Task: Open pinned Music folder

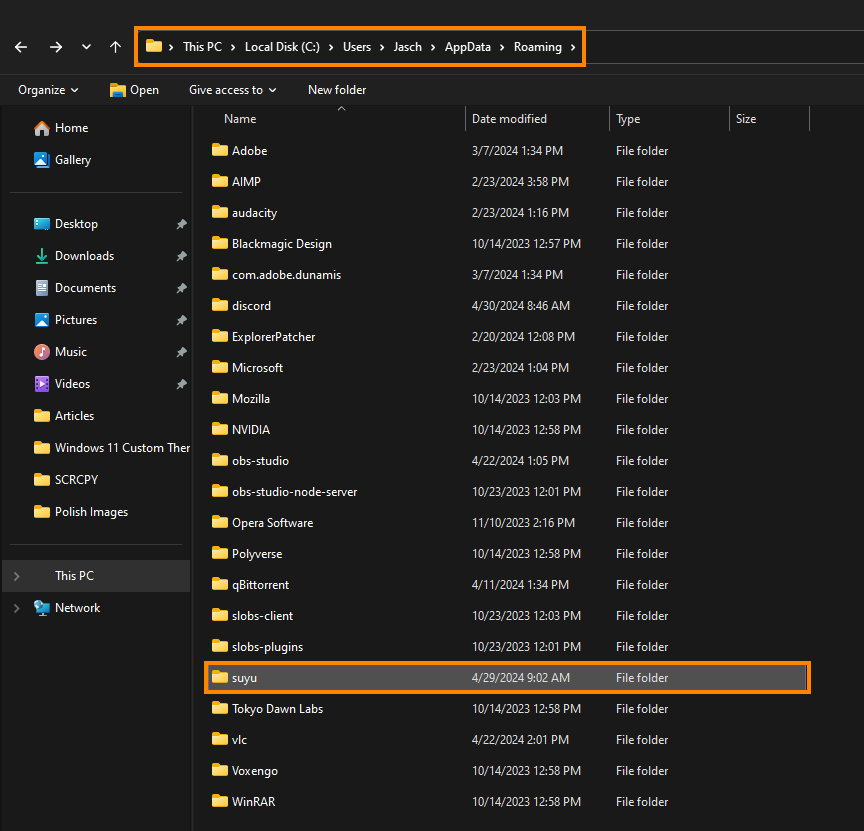Action: point(60,352)
